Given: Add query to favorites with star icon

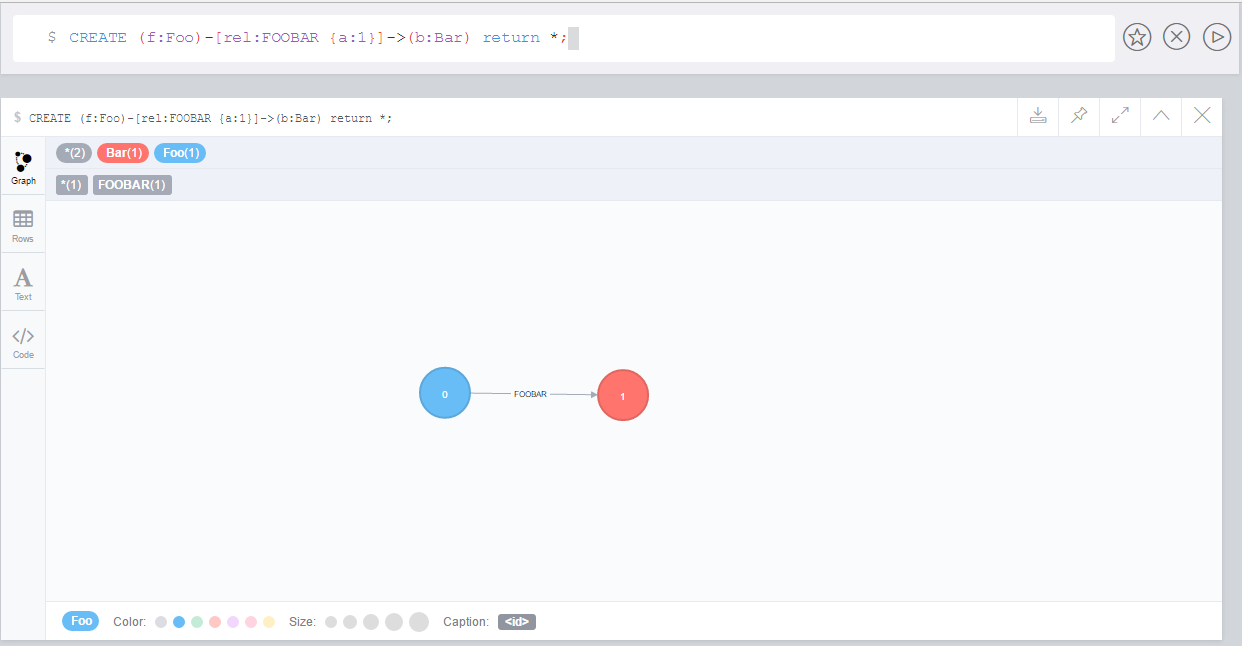Looking at the screenshot, I should (x=1137, y=38).
